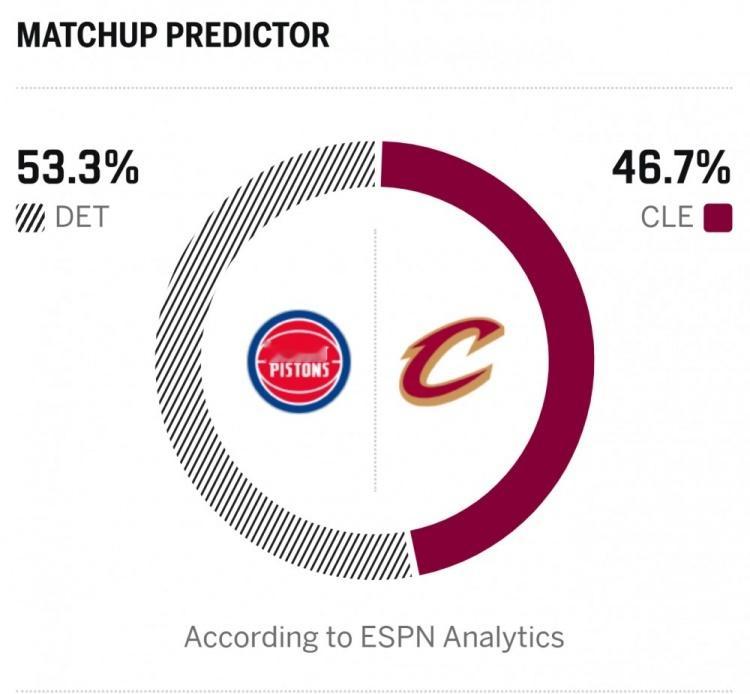This screenshot has height=694, width=750.
Task: Click the word ESPN in the caption
Action: (x=398, y=637)
